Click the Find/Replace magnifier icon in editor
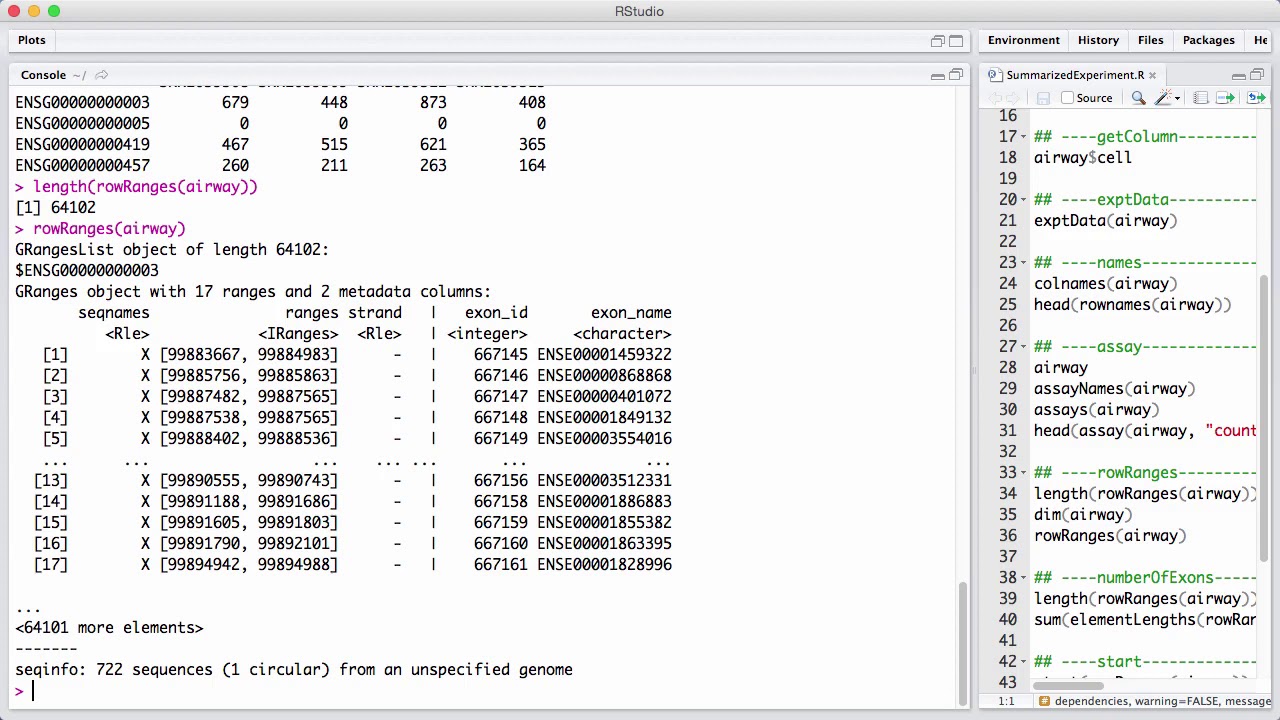The height and width of the screenshot is (720, 1280). (x=1138, y=98)
